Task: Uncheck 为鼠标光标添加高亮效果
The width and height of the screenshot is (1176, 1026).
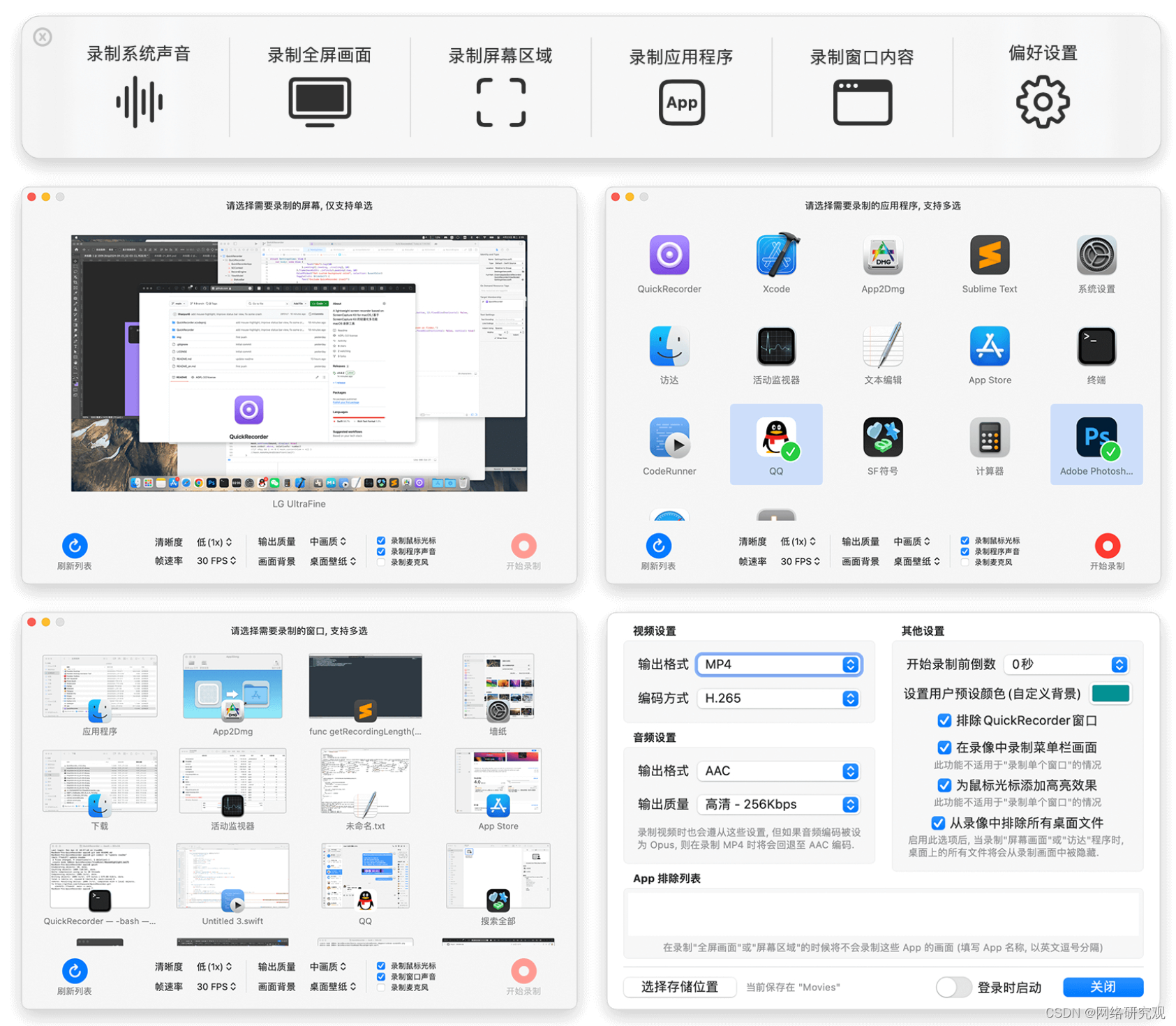Action: 944,785
